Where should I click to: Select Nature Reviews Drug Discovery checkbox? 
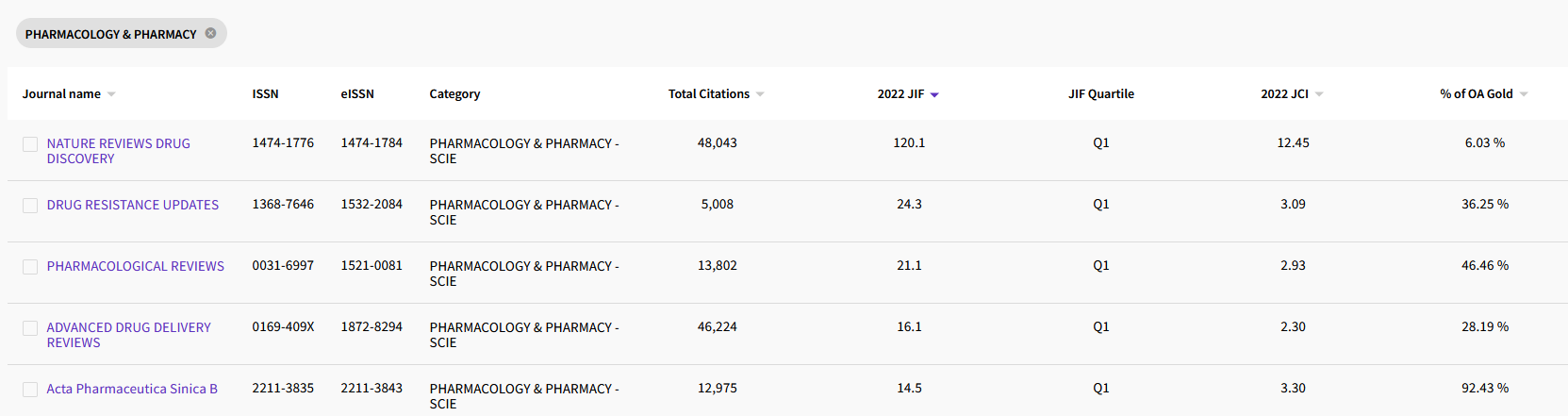click(x=30, y=144)
